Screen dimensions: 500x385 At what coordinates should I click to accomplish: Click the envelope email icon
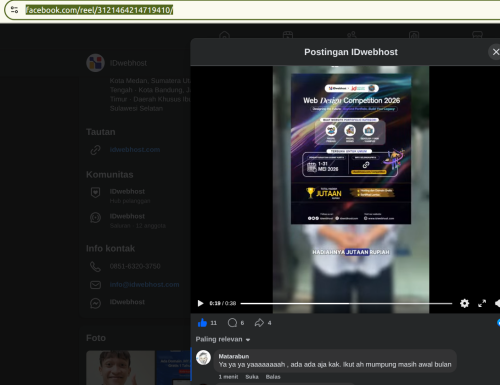point(95,285)
